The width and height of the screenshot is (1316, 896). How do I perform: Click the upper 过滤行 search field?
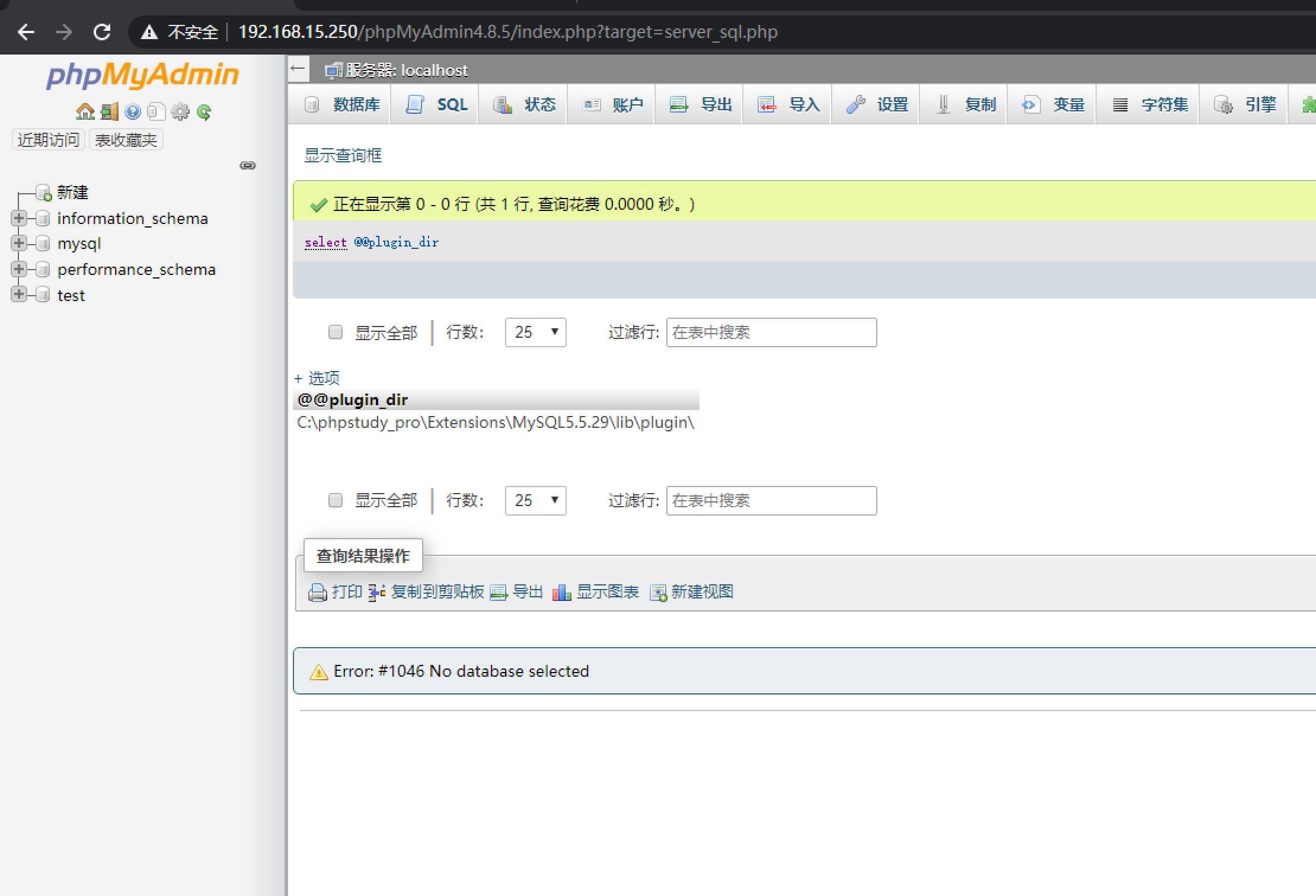click(771, 332)
